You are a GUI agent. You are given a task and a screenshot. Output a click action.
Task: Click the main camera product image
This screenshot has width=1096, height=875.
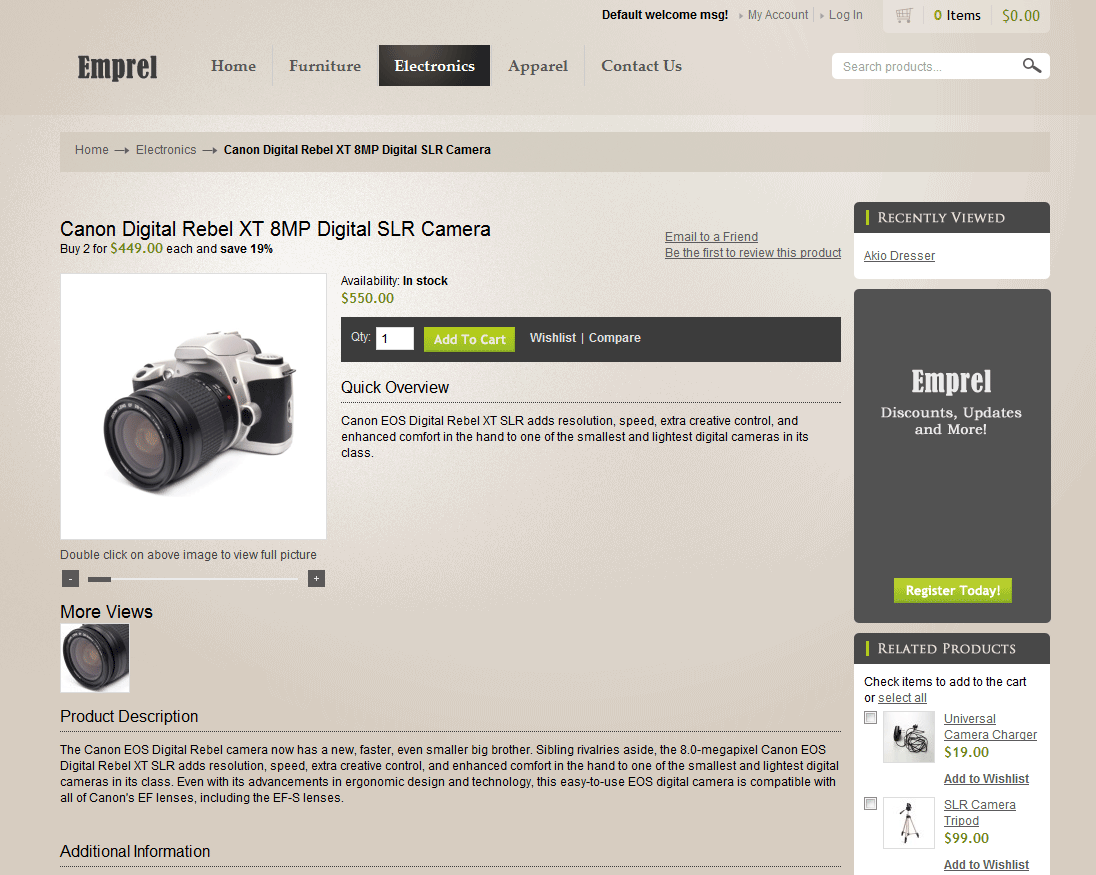coord(194,406)
